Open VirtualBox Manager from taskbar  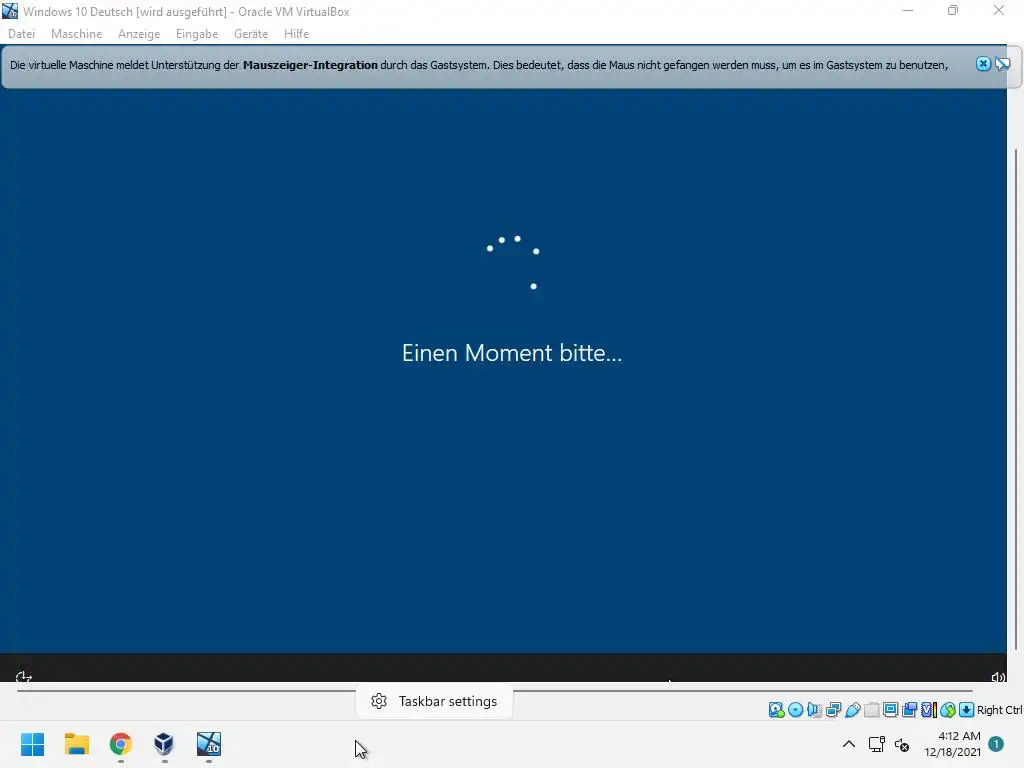[164, 744]
